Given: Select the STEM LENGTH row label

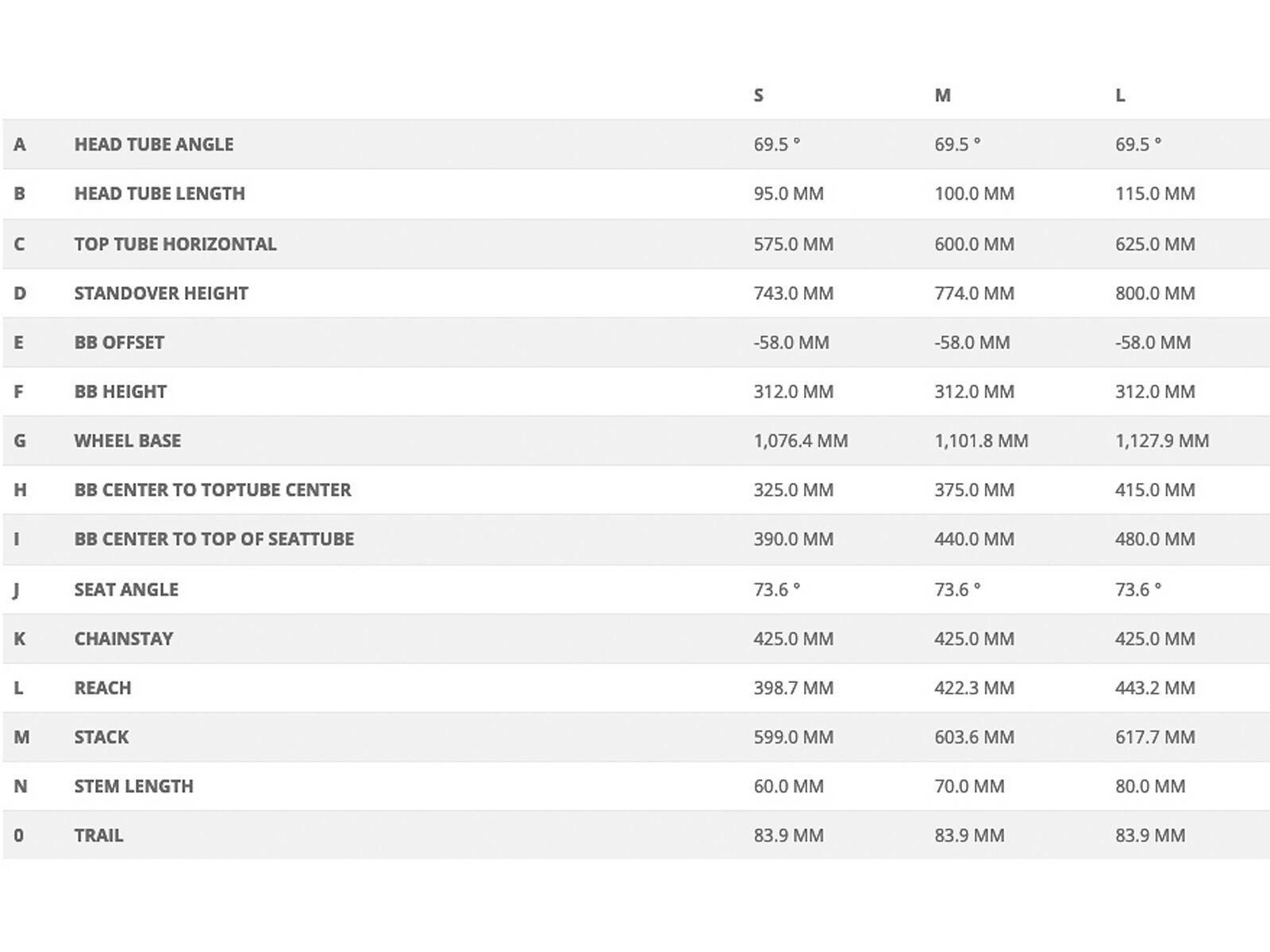Looking at the screenshot, I should pyautogui.click(x=133, y=786).
